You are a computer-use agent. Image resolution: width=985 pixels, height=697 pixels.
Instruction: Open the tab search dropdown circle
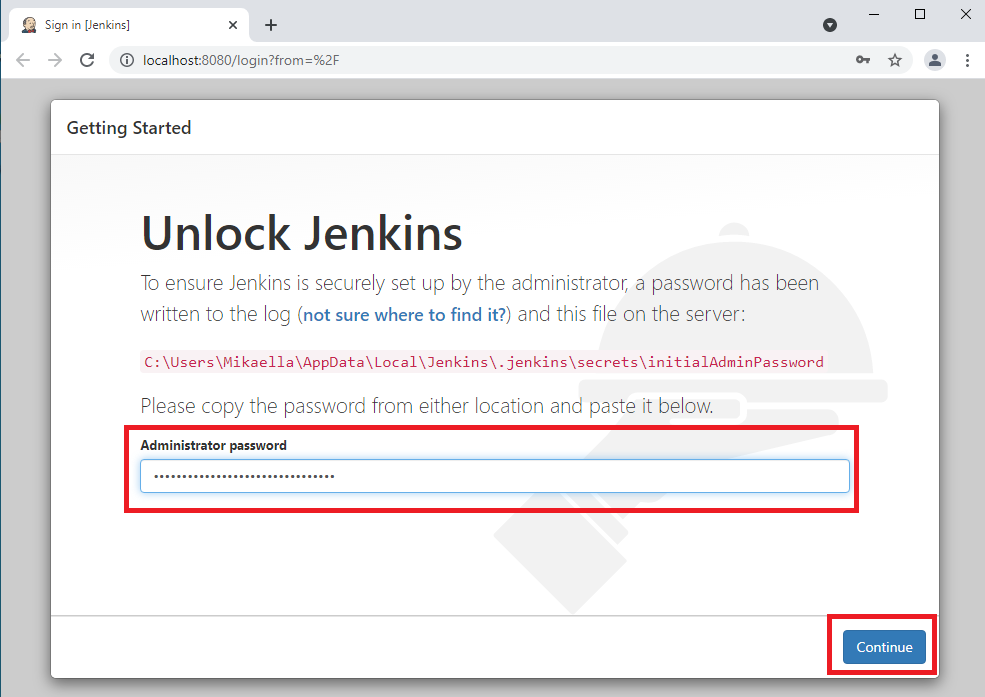coord(830,25)
